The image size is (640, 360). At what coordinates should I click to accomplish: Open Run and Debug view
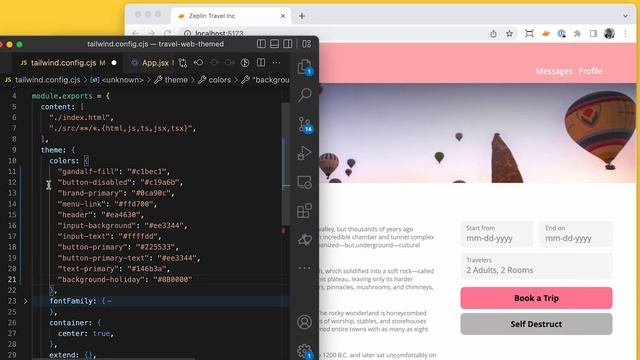tap(304, 153)
